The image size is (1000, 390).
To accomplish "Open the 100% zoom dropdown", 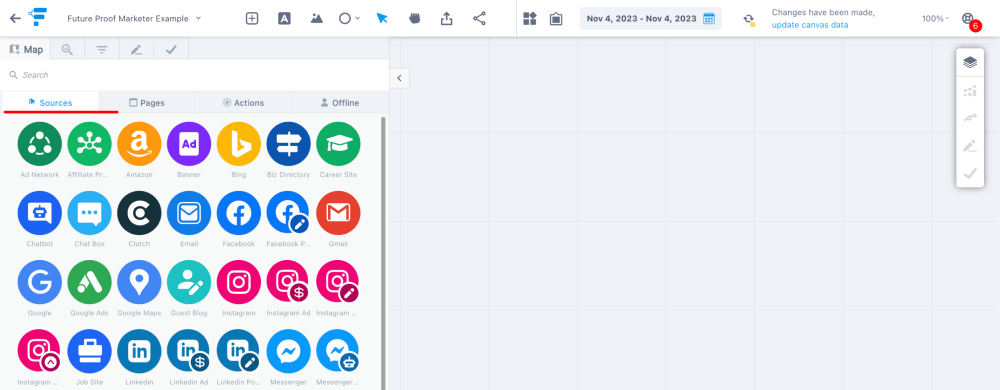I will pos(935,18).
